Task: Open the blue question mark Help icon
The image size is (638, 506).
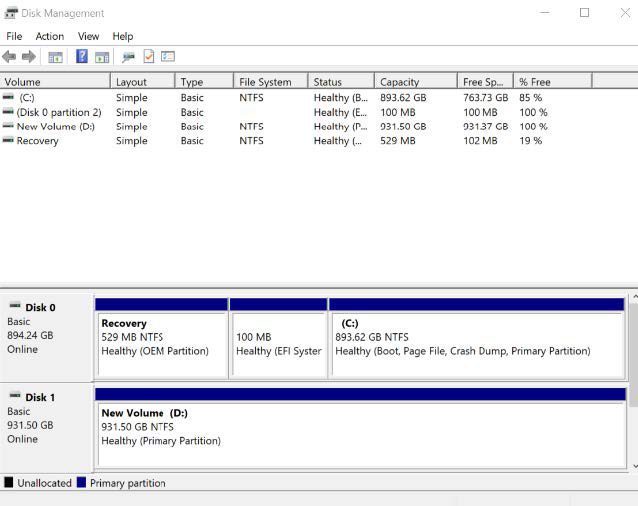Action: 82,56
